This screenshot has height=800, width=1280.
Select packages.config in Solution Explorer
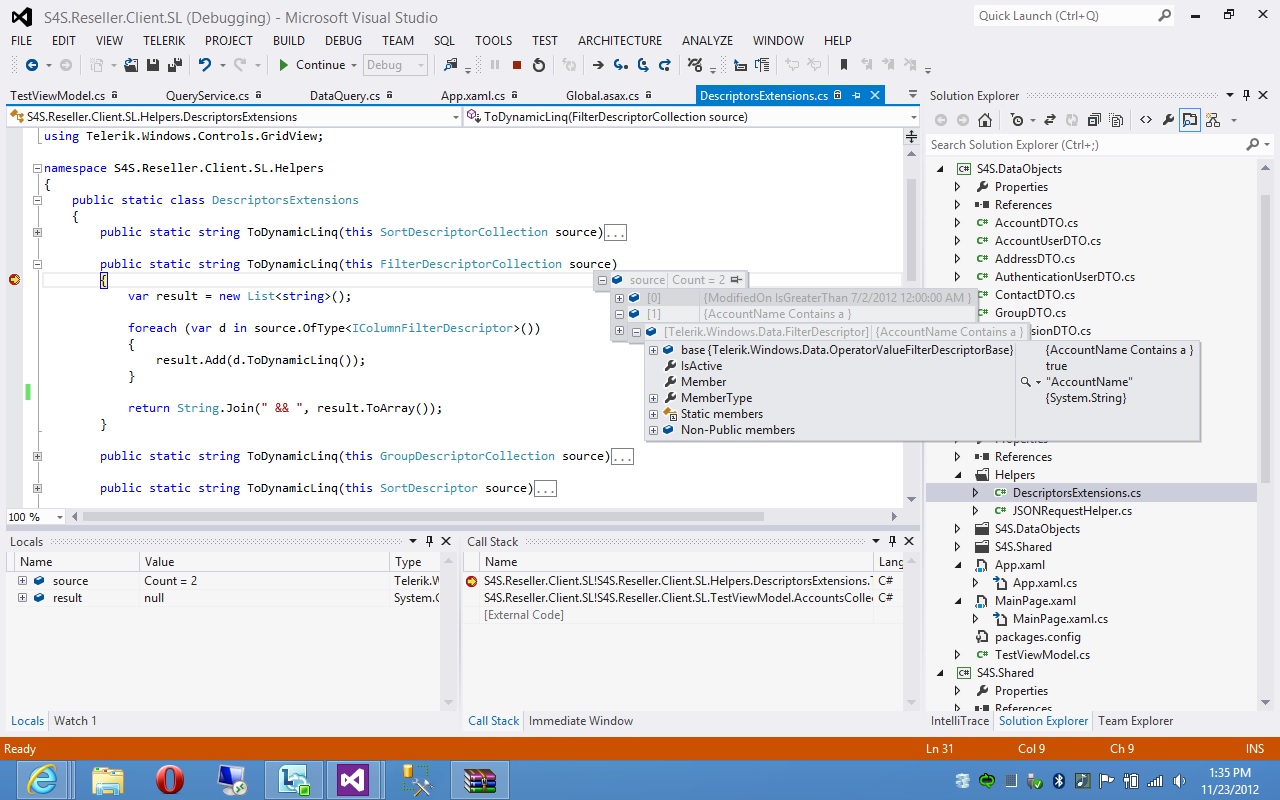coord(1037,637)
